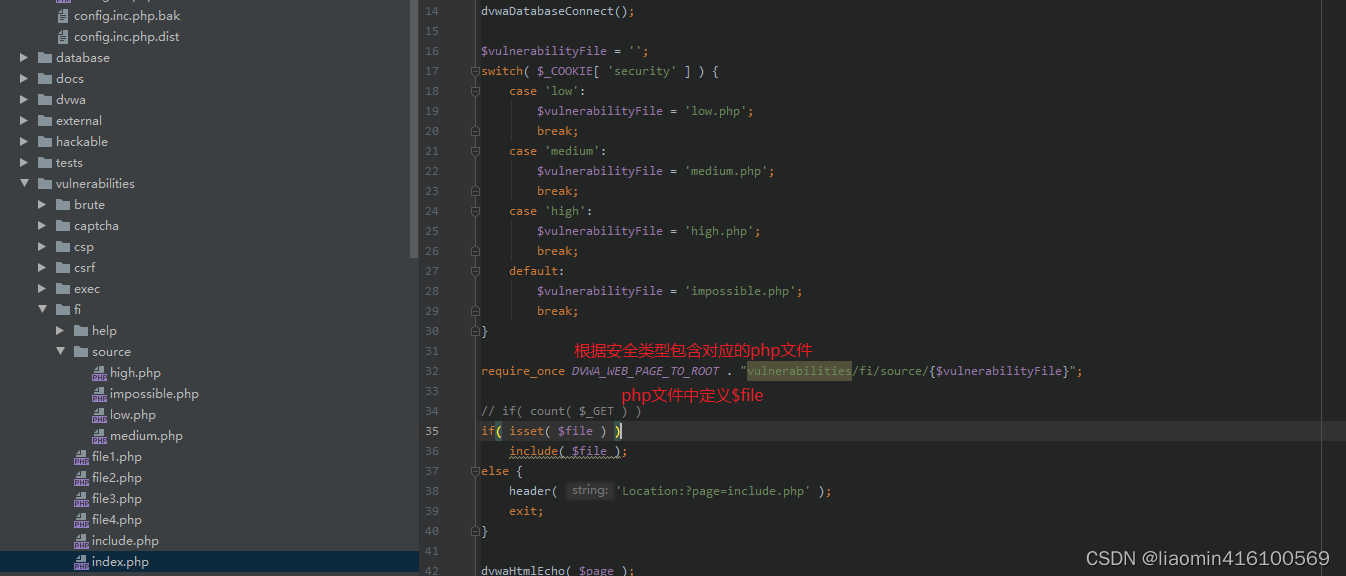Screen dimensions: 1346x576
Task: Expand the brute folder arrow
Action: (x=42, y=205)
